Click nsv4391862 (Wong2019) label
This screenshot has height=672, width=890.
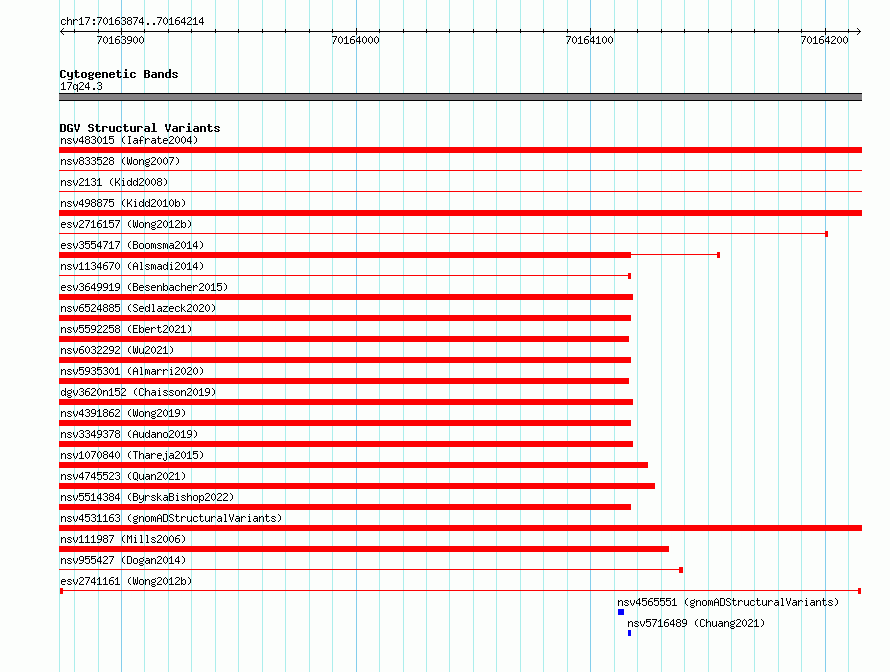click(x=123, y=413)
